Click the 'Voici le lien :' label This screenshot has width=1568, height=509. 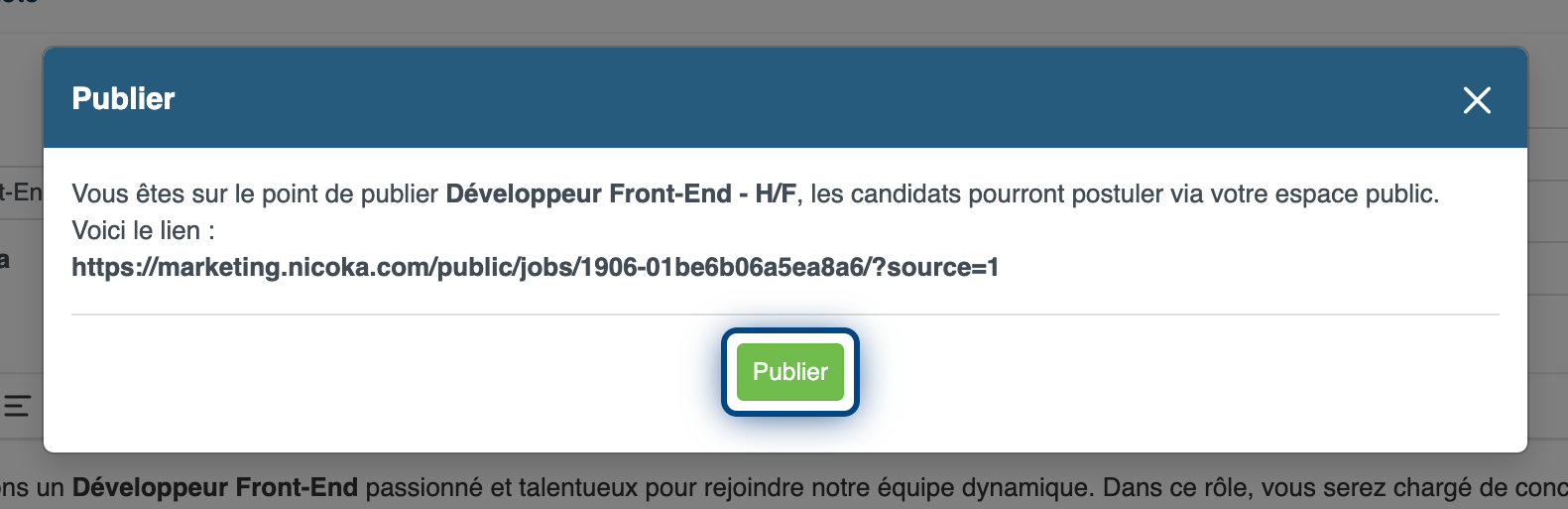coord(143,231)
